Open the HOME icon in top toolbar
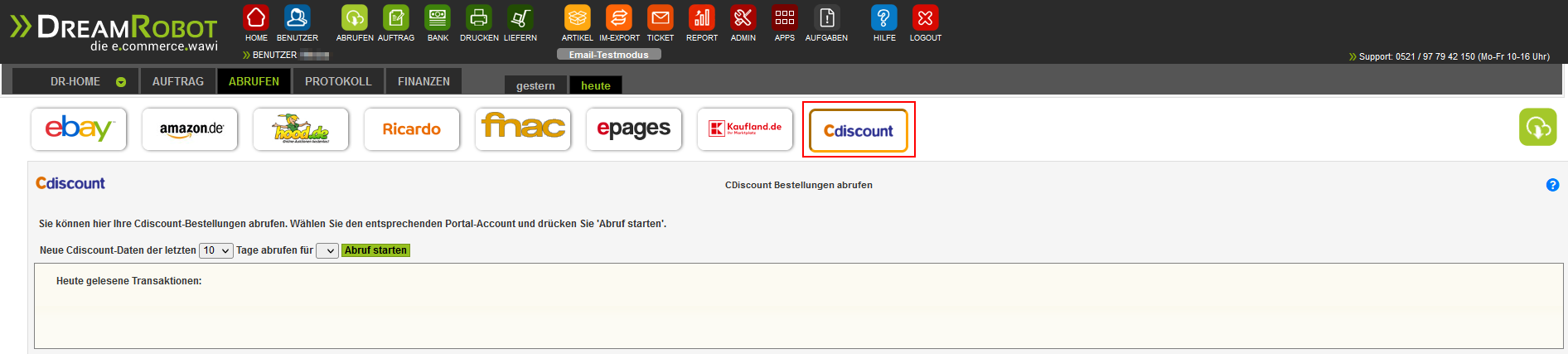1568x354 pixels. 256,17
